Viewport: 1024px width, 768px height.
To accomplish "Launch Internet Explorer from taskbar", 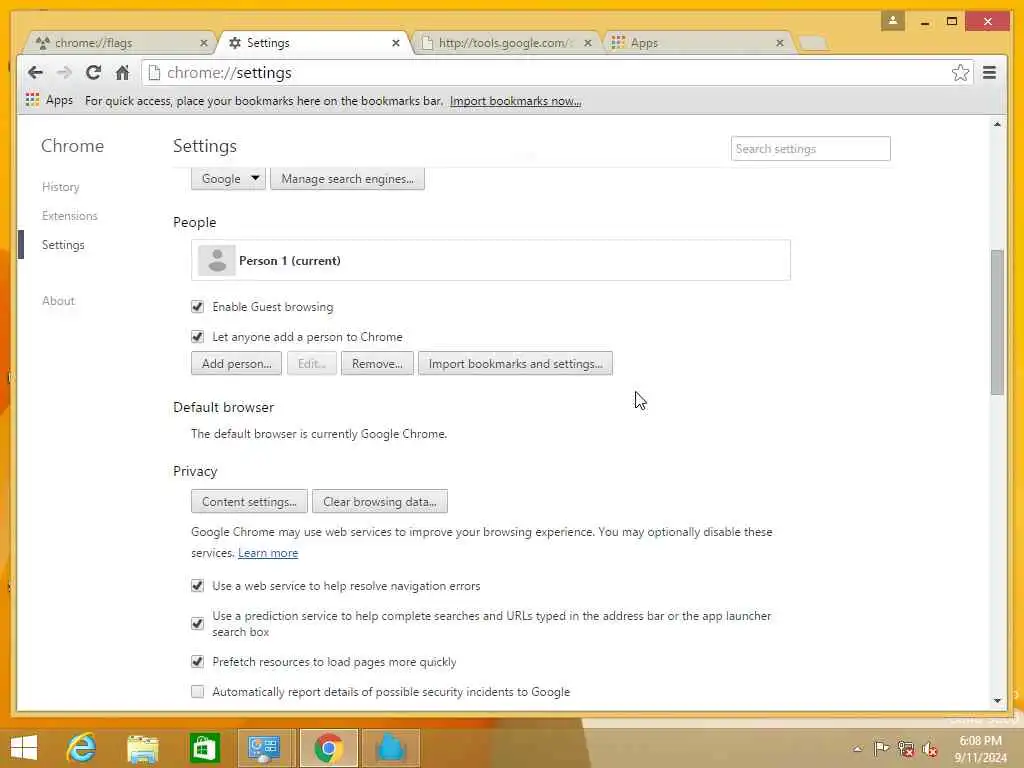I will pos(82,748).
